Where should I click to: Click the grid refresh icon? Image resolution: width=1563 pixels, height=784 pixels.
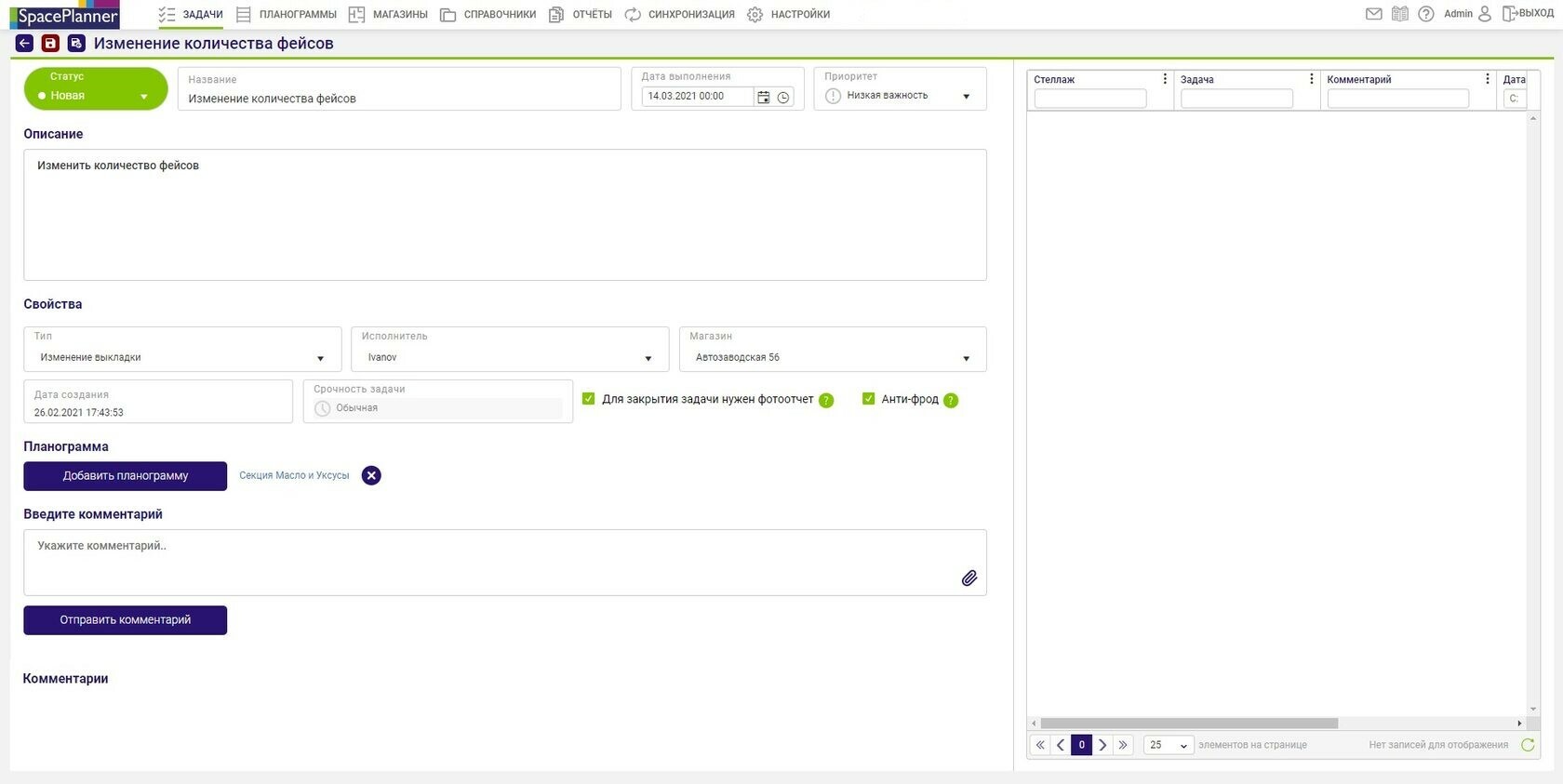coord(1528,745)
